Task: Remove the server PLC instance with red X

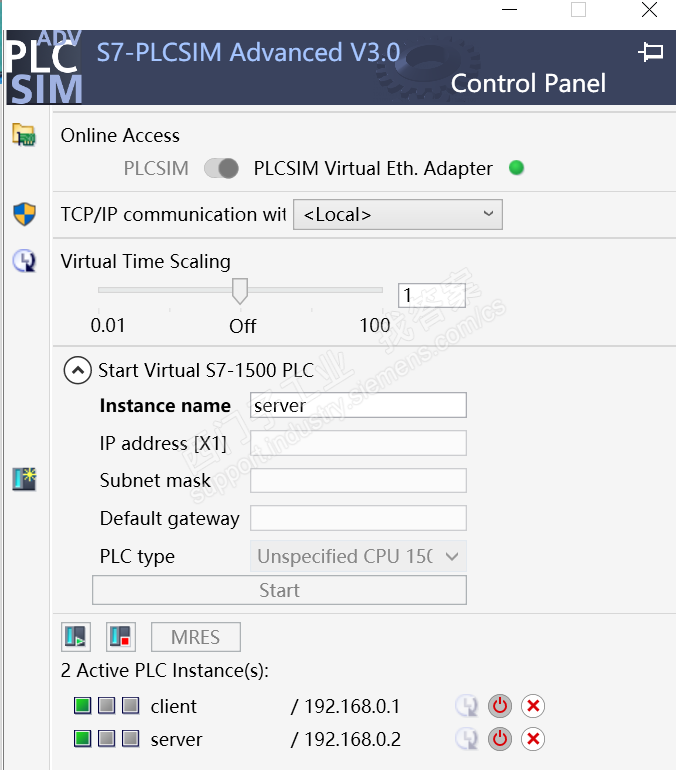Action: click(x=534, y=739)
